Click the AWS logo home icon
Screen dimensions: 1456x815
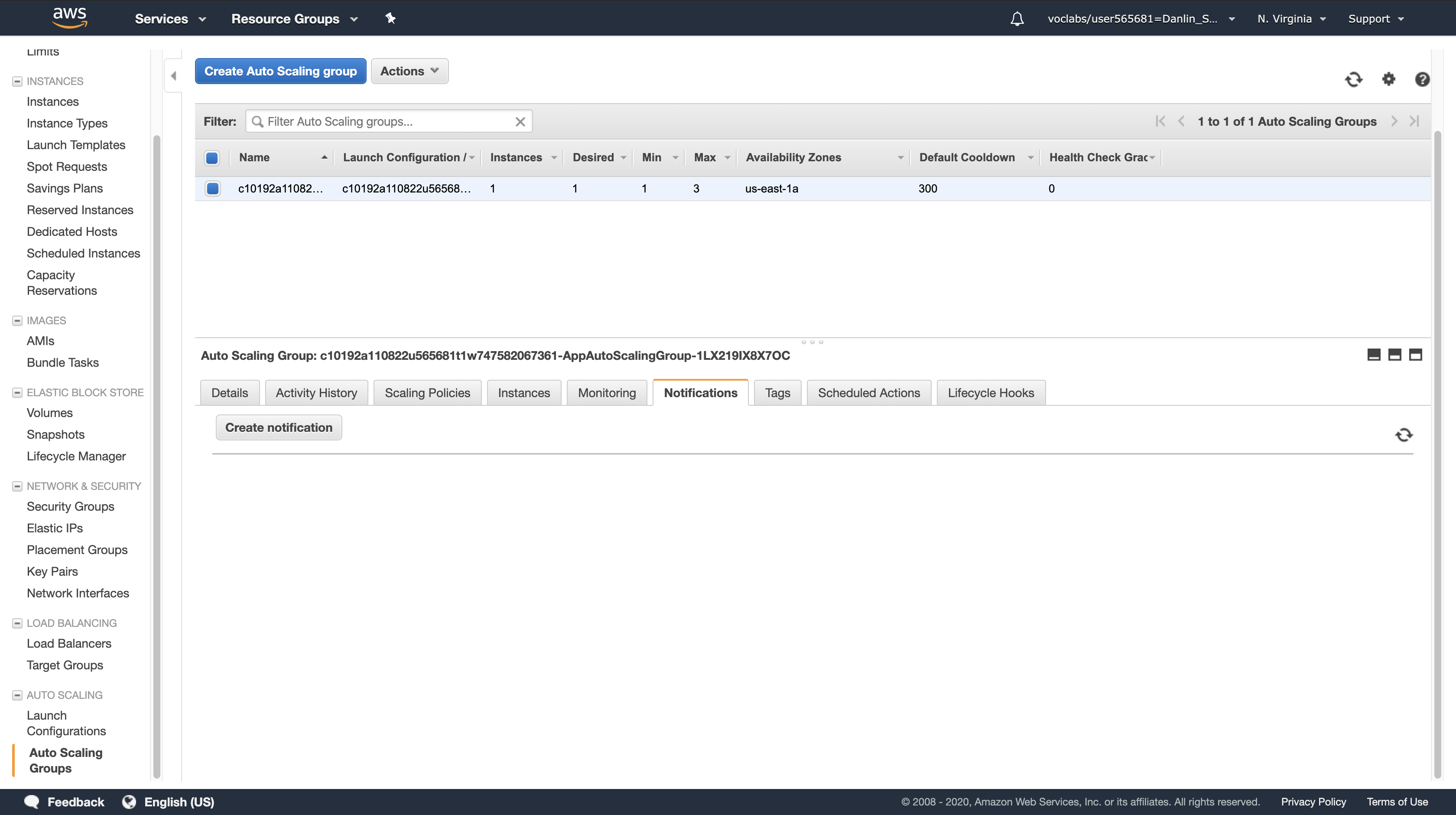69,17
